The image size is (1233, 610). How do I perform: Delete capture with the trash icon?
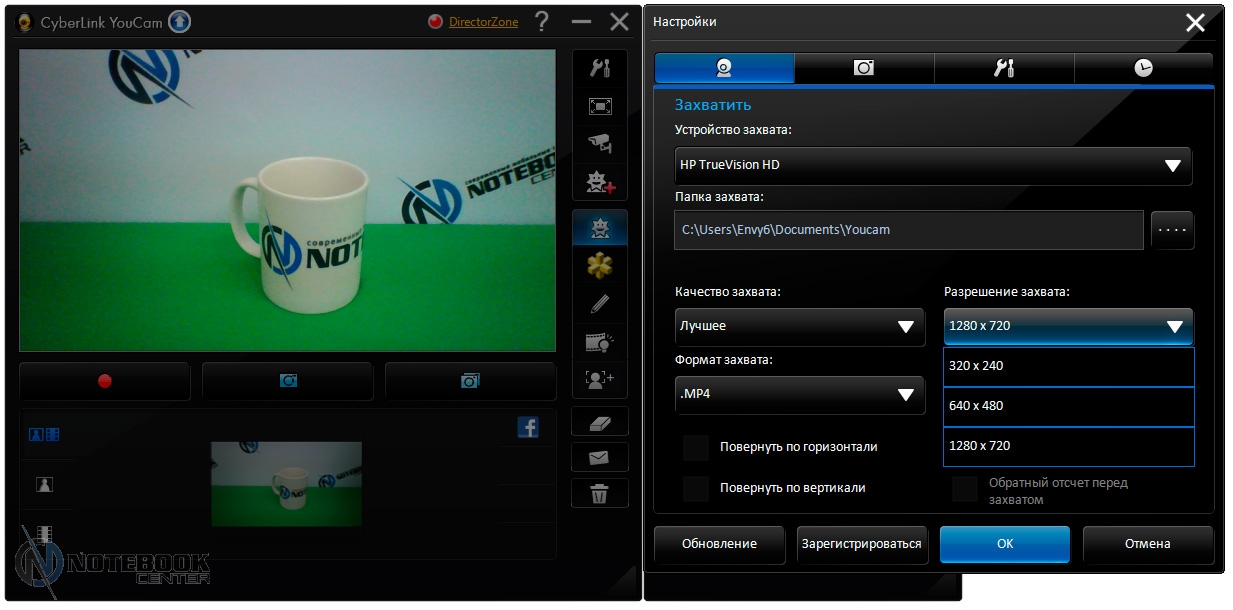(600, 493)
